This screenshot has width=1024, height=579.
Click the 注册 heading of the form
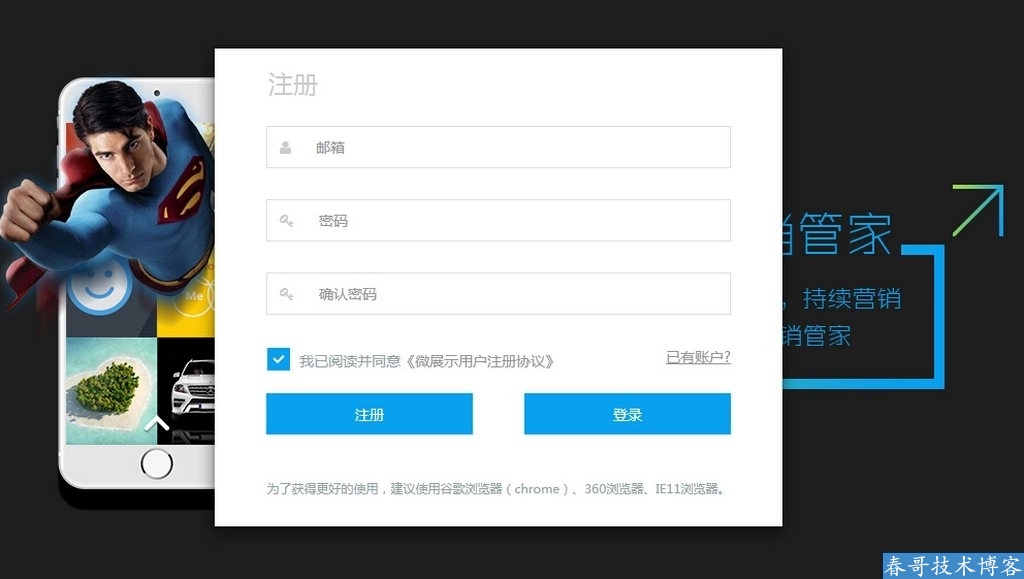click(293, 85)
